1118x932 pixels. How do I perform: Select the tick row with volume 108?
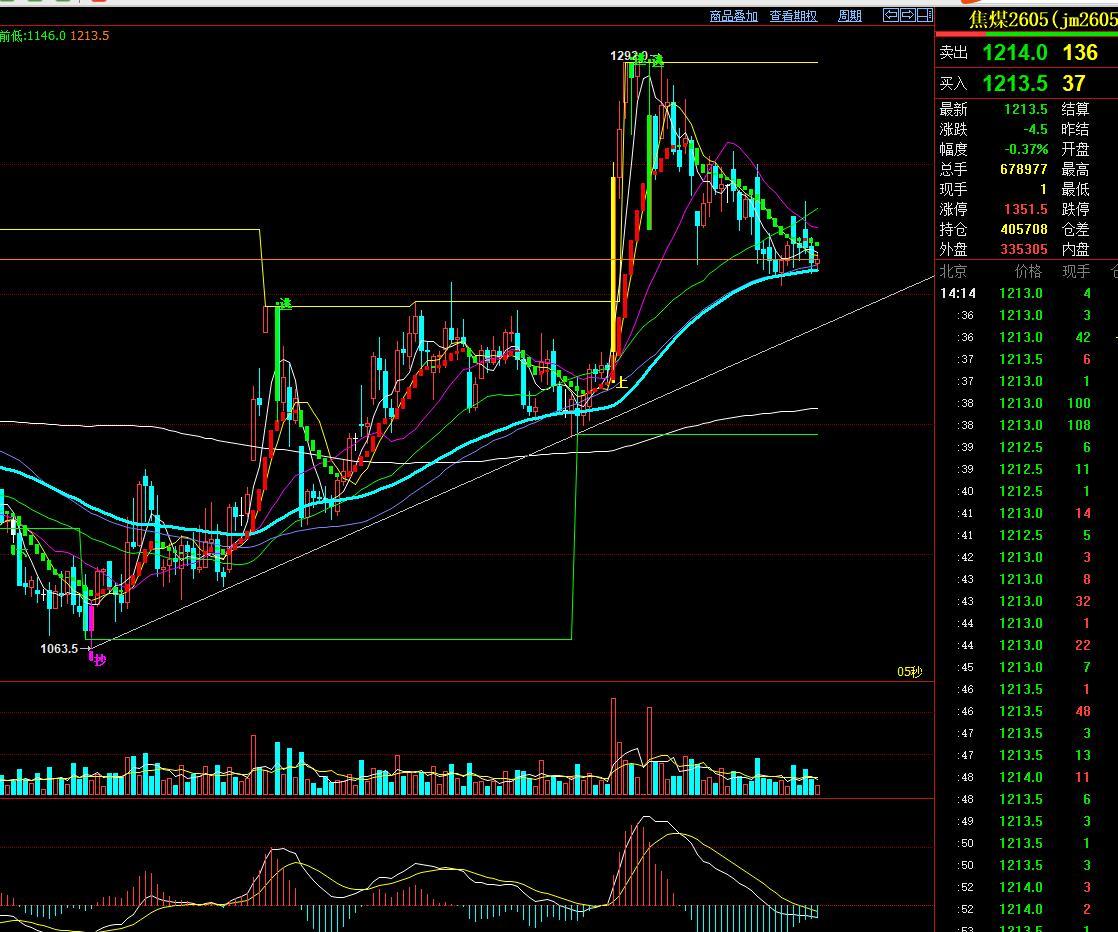[x=1027, y=425]
